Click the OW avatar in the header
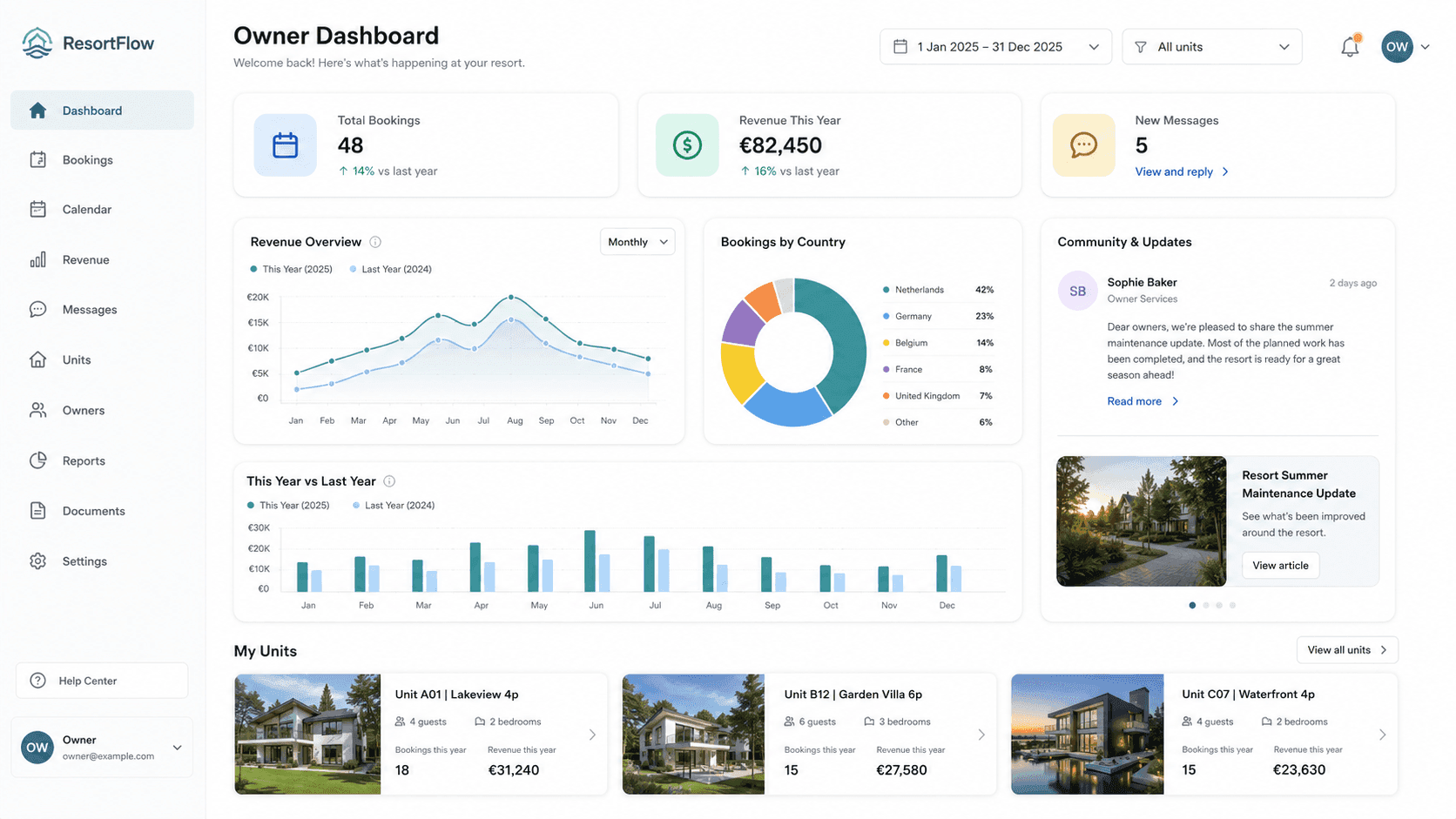This screenshot has width=1456, height=819. click(1397, 47)
